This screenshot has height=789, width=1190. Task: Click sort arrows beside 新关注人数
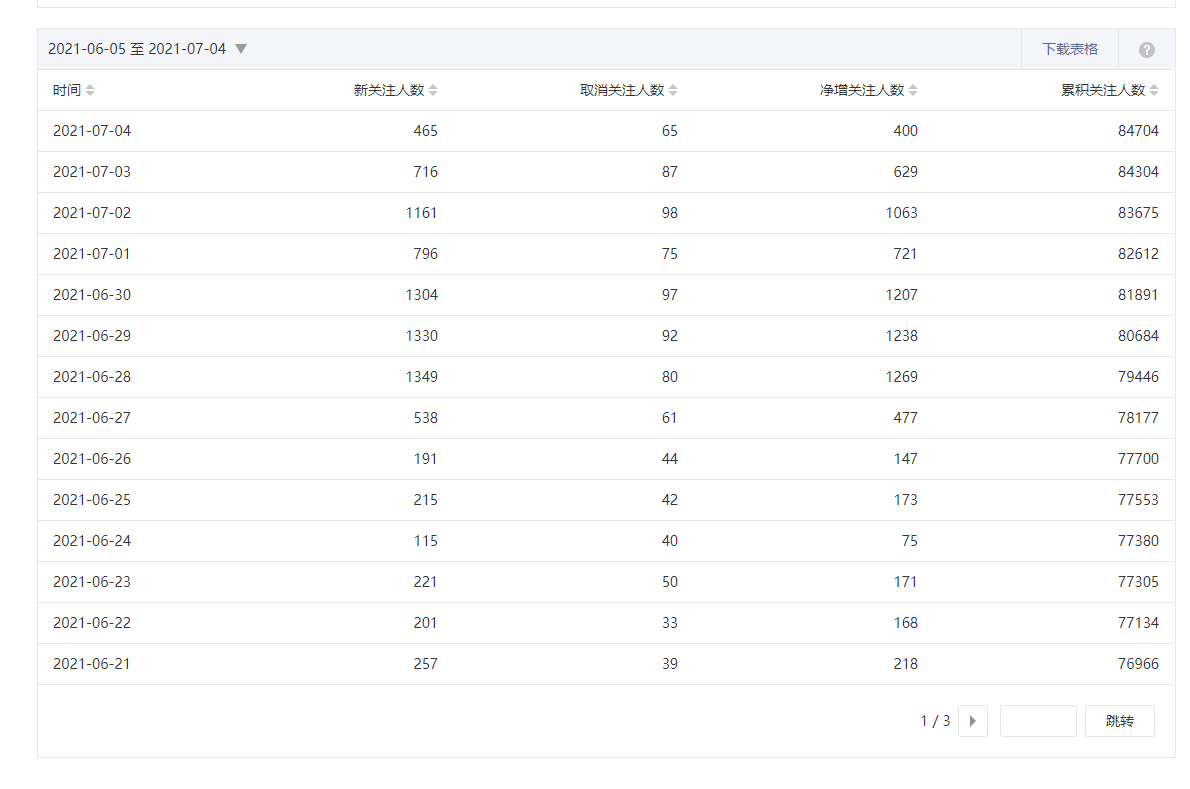tap(433, 90)
